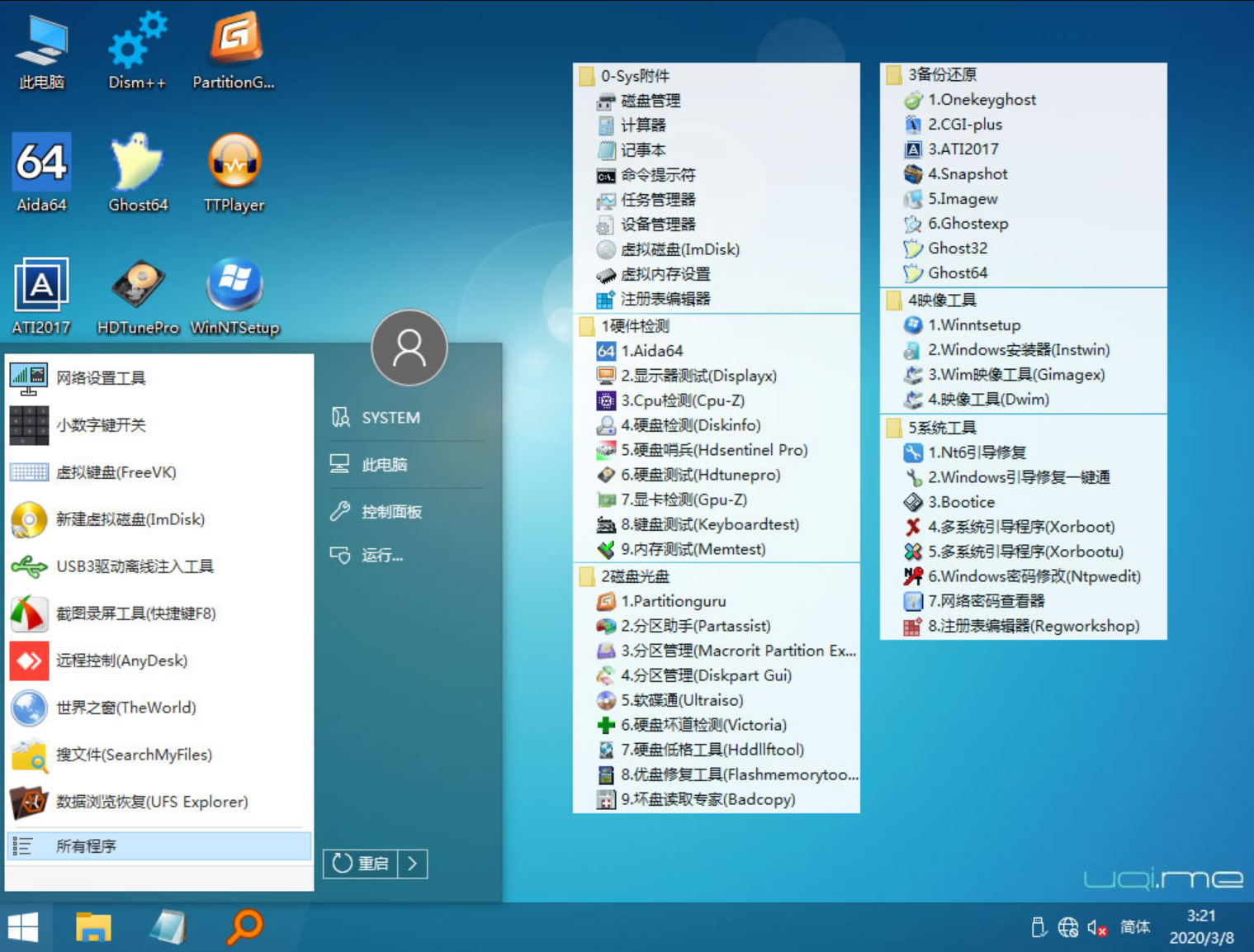Click the muted volume tray icon
This screenshot has width=1254, height=952.
1097,928
